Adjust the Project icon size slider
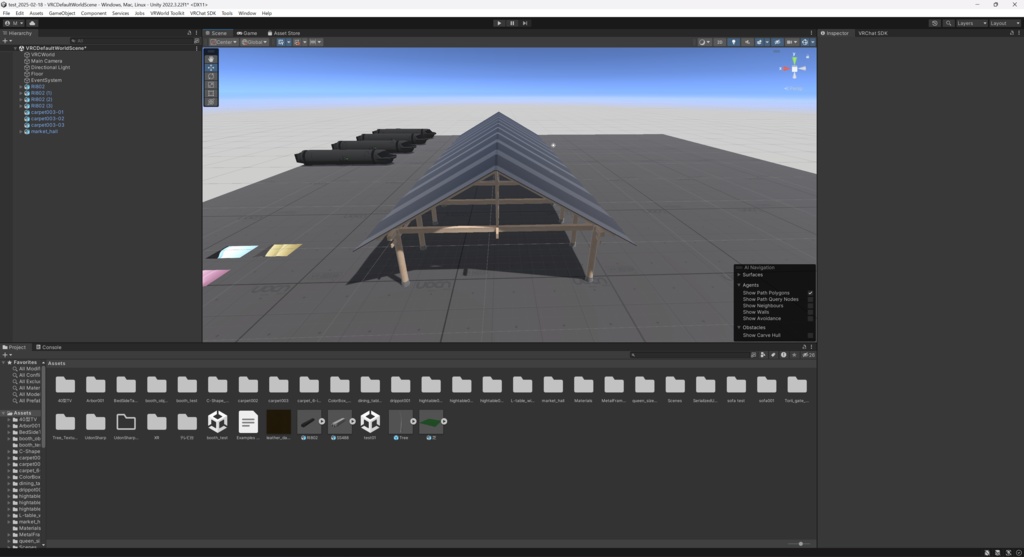Image resolution: width=1024 pixels, height=557 pixels. 800,544
